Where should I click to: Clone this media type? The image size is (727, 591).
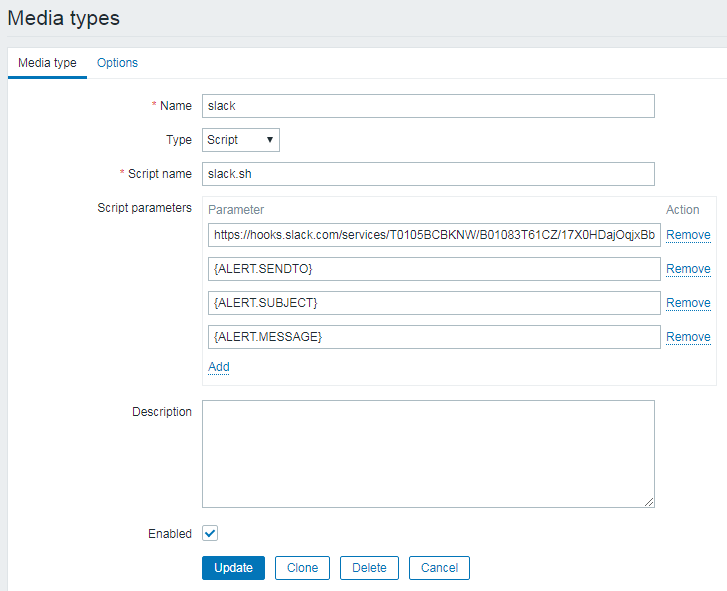(x=302, y=568)
